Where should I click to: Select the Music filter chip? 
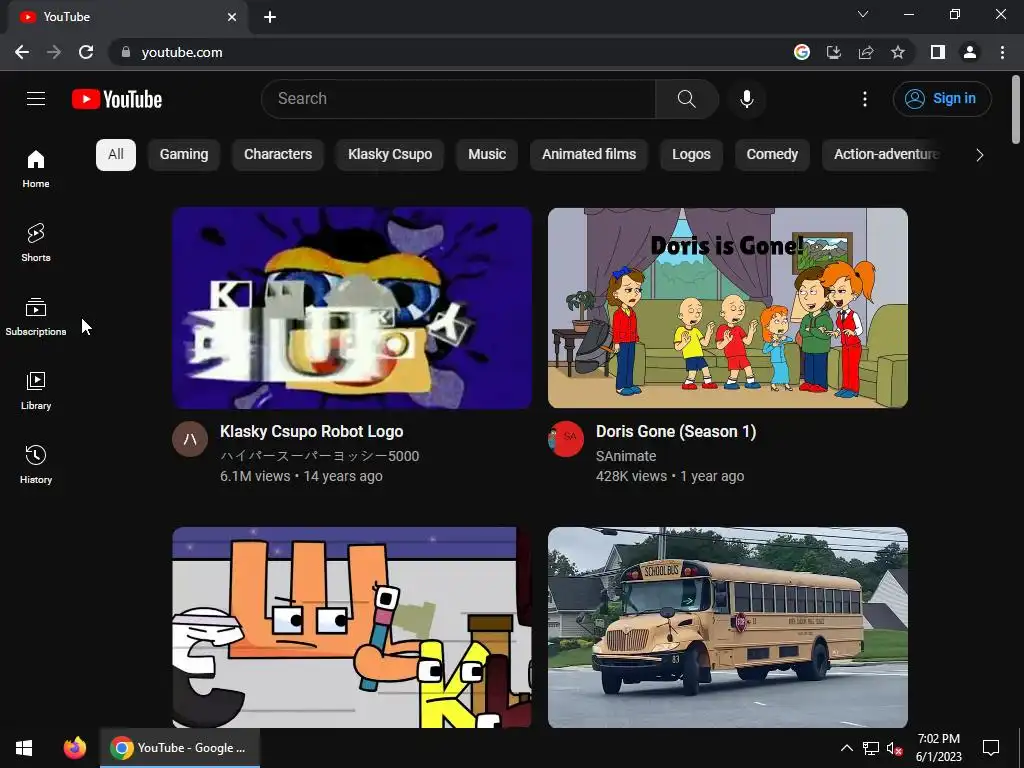[487, 155]
